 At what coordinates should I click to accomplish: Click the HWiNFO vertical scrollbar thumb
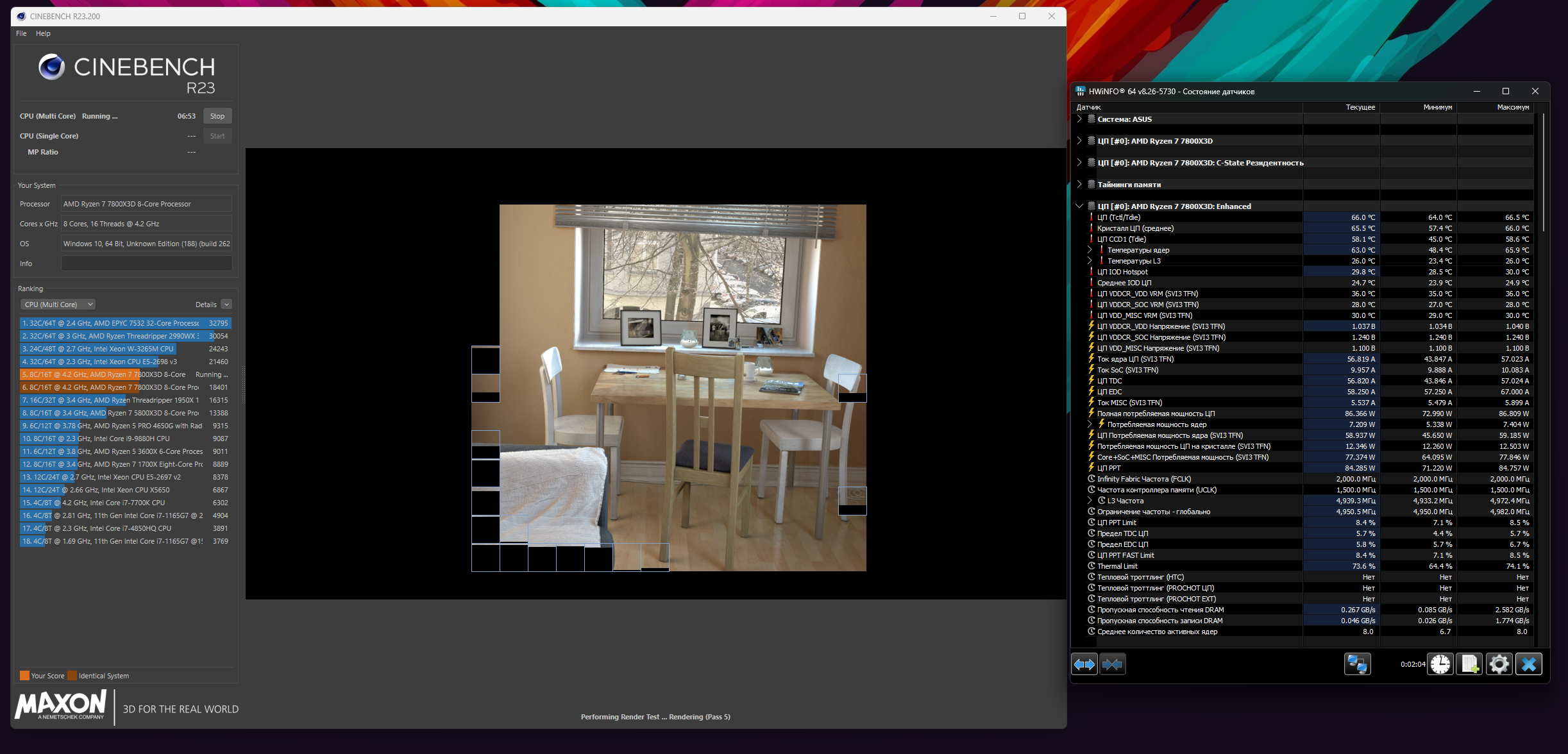coord(1543,173)
